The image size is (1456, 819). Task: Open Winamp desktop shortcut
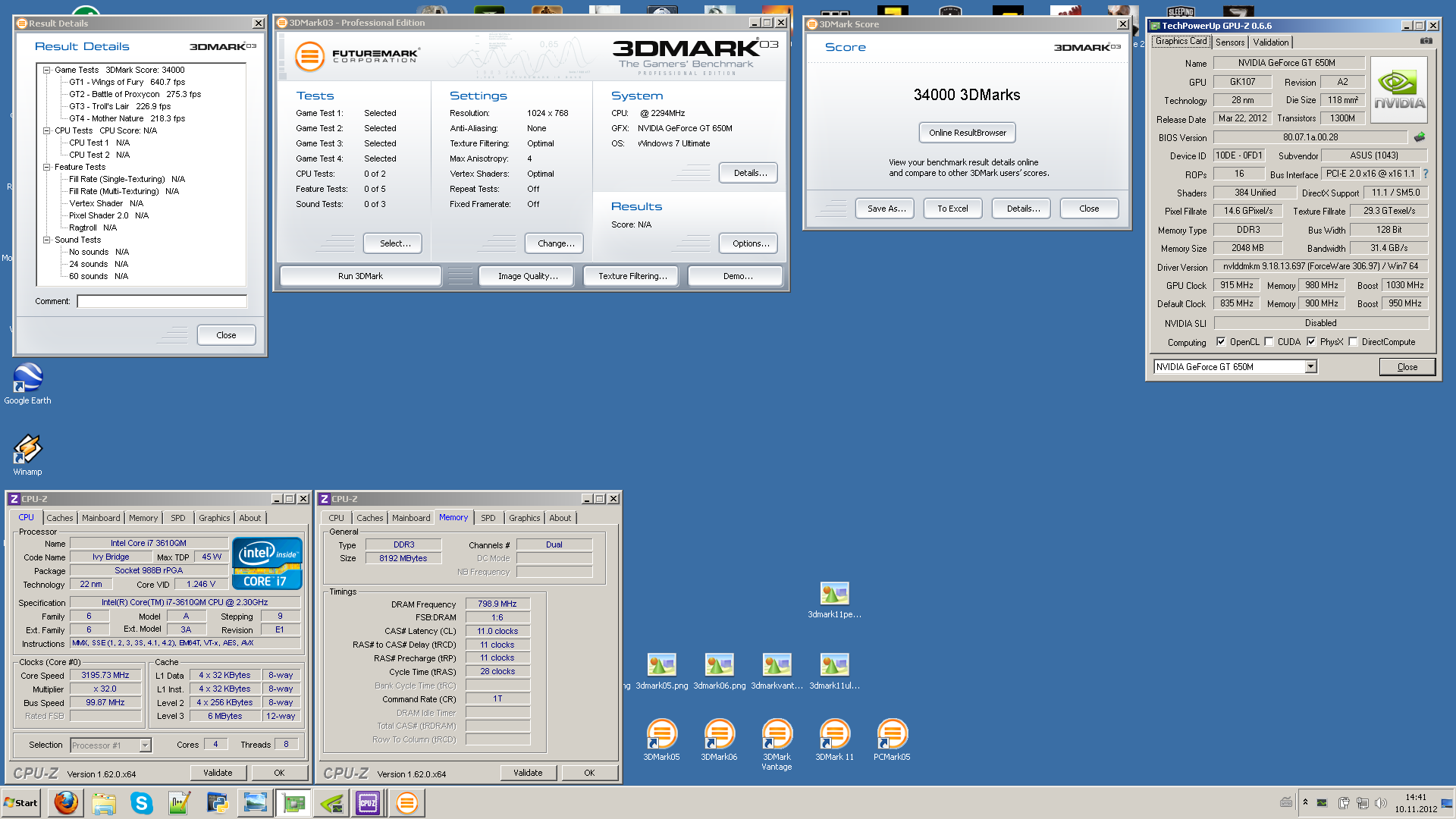click(28, 454)
